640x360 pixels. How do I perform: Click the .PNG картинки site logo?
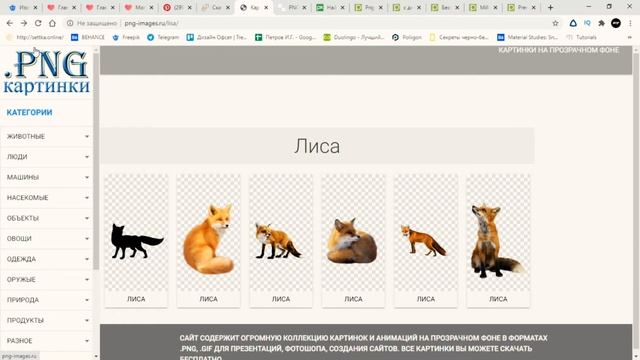(x=47, y=71)
